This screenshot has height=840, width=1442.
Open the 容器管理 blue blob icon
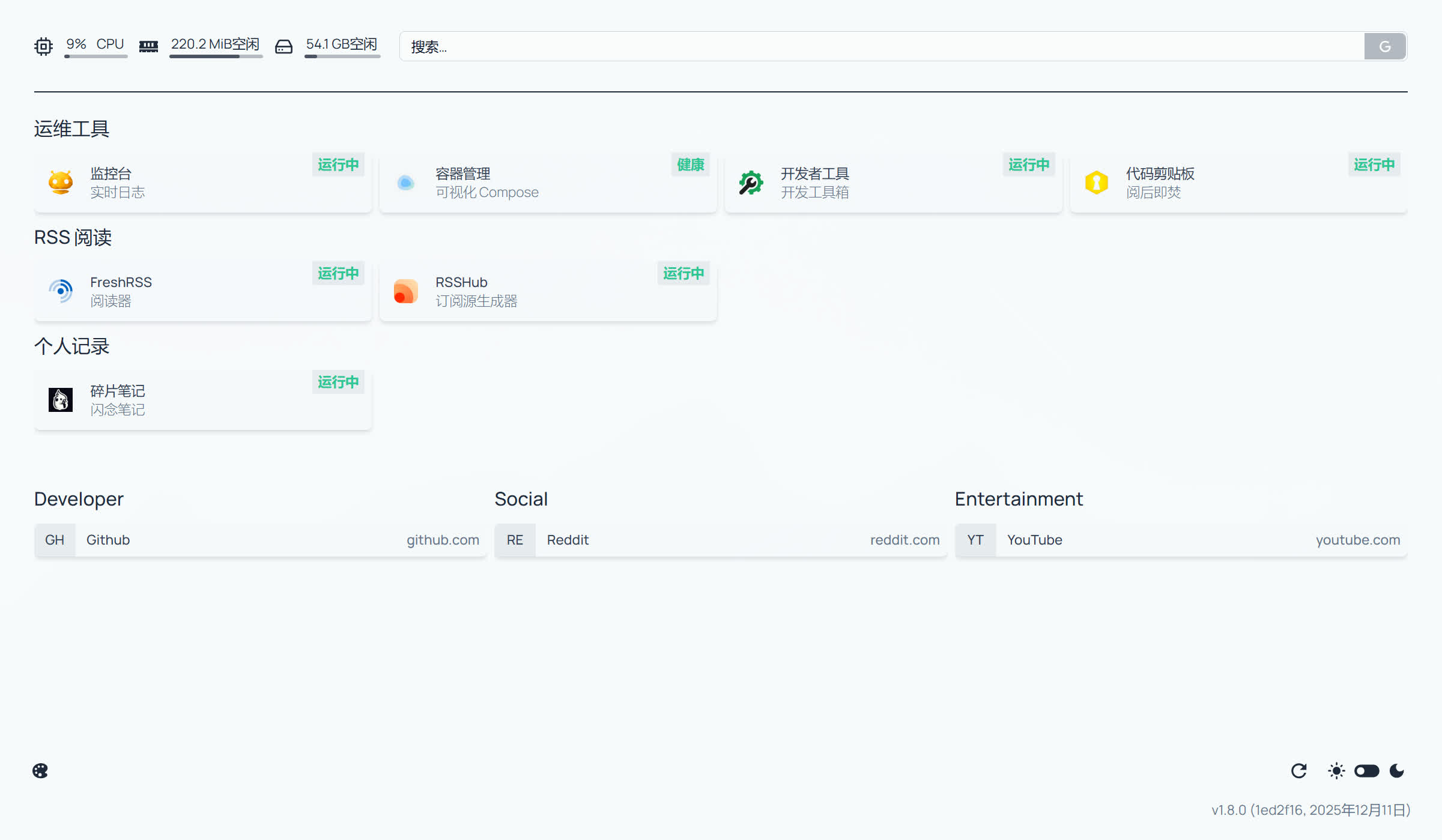pyautogui.click(x=406, y=183)
